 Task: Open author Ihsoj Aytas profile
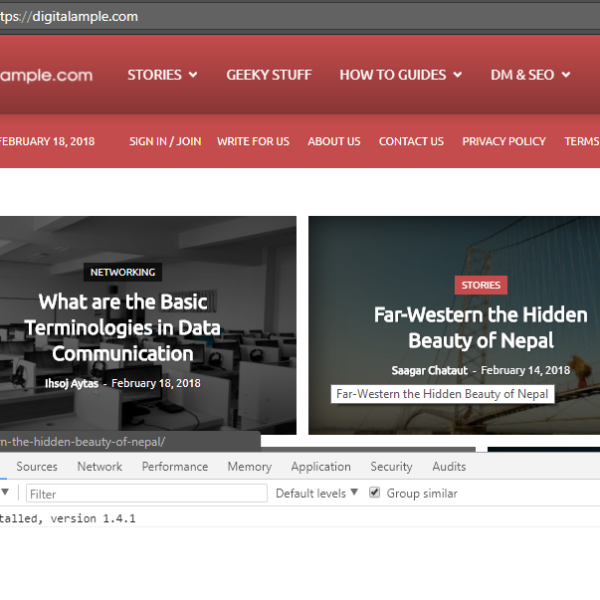(72, 383)
